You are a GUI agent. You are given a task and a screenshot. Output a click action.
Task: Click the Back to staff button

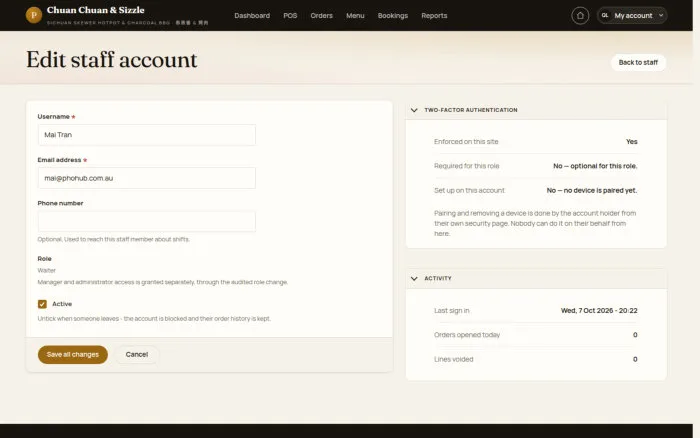coord(638,63)
